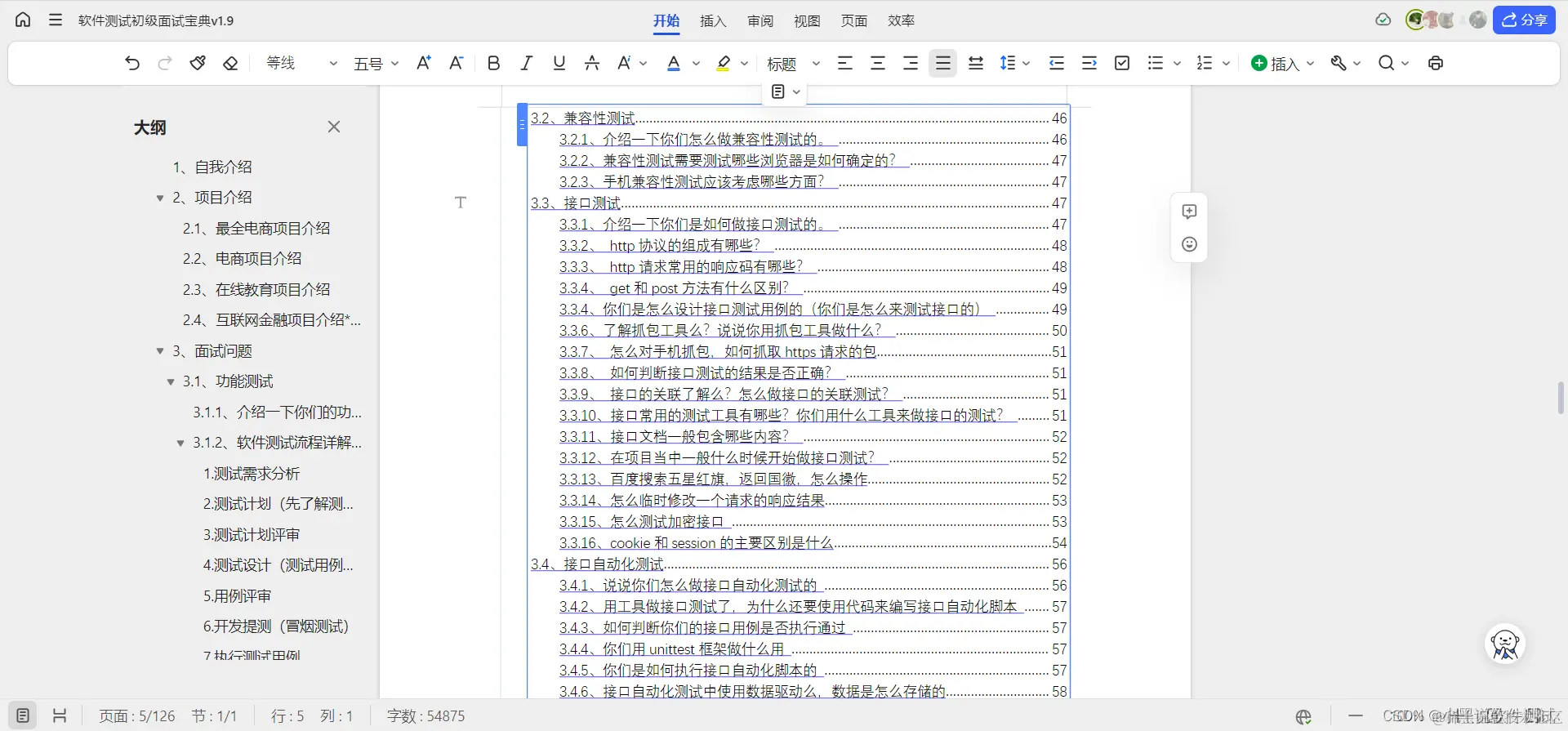Justify text alignment
Image resolution: width=1568 pixels, height=731 pixels.
click(942, 63)
